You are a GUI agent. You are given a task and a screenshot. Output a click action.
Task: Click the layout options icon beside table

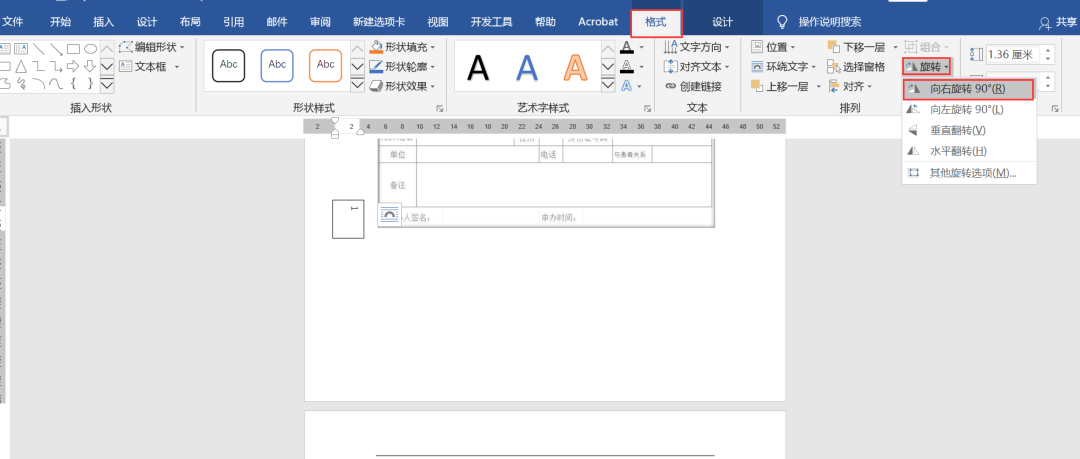(x=389, y=215)
